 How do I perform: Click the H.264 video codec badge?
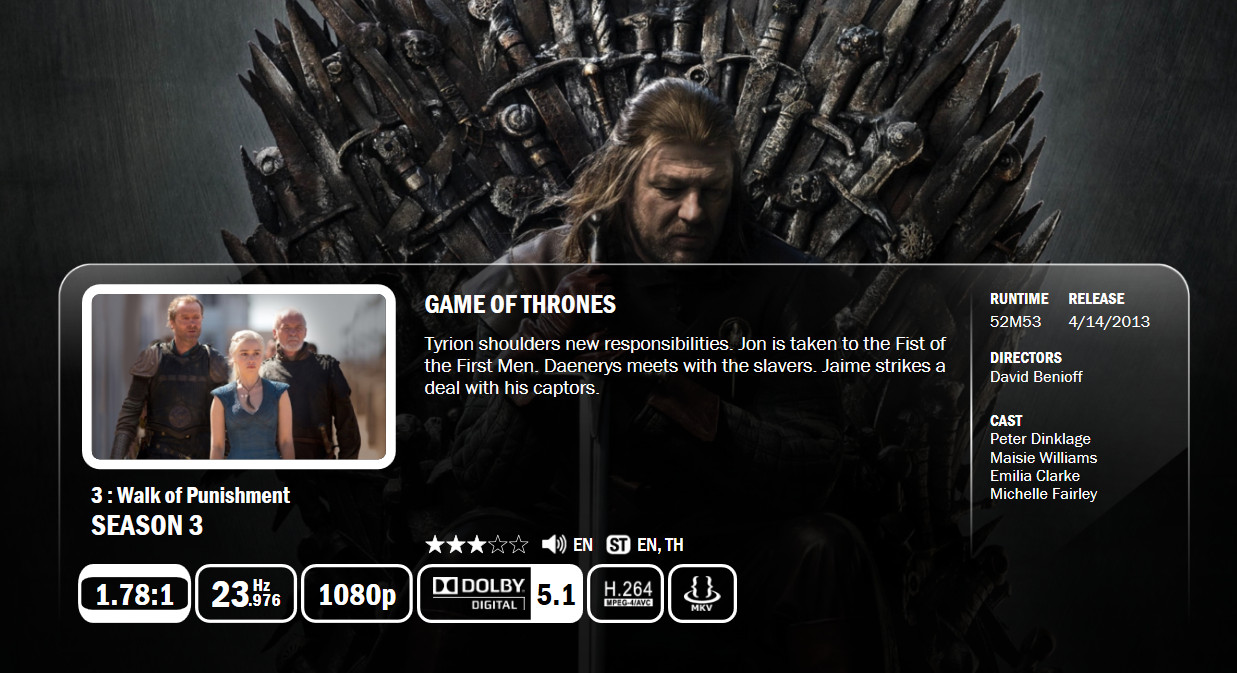click(x=626, y=593)
